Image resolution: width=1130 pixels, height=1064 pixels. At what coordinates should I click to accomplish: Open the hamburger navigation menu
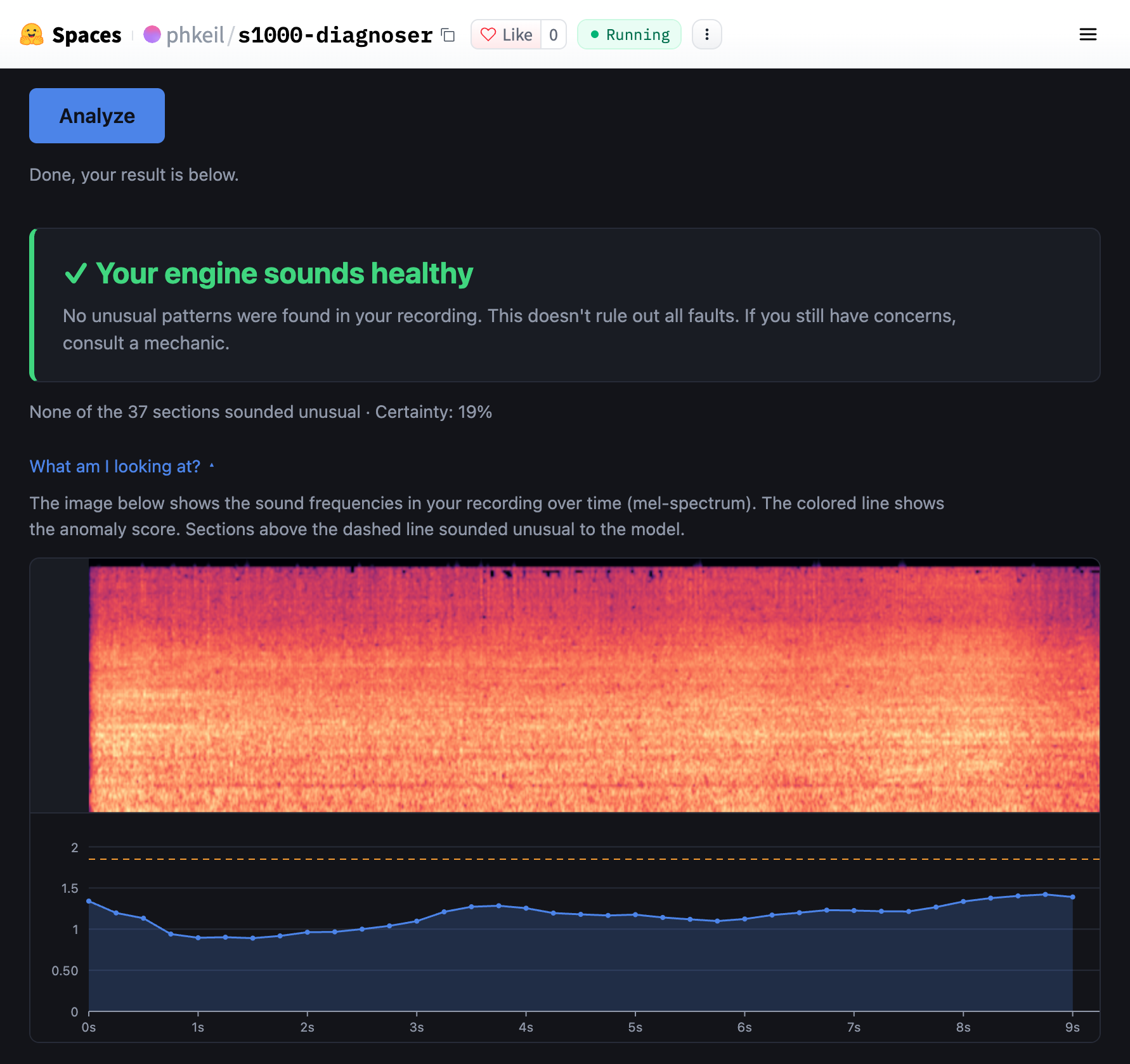(x=1088, y=34)
